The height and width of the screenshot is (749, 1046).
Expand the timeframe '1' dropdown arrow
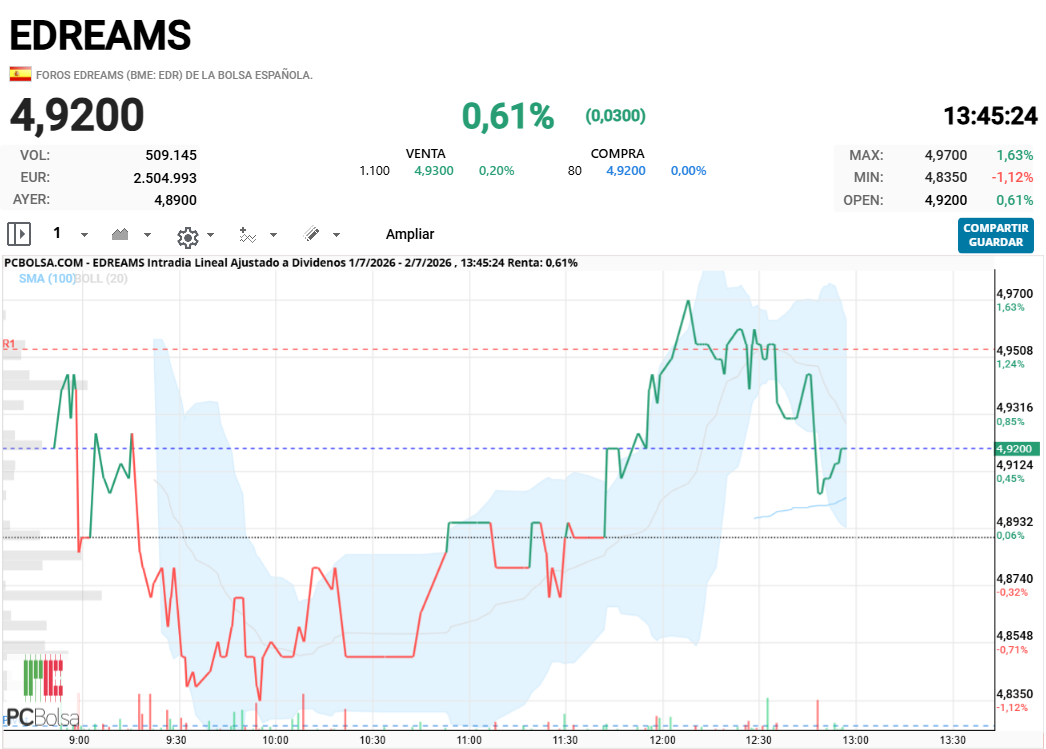[x=84, y=235]
